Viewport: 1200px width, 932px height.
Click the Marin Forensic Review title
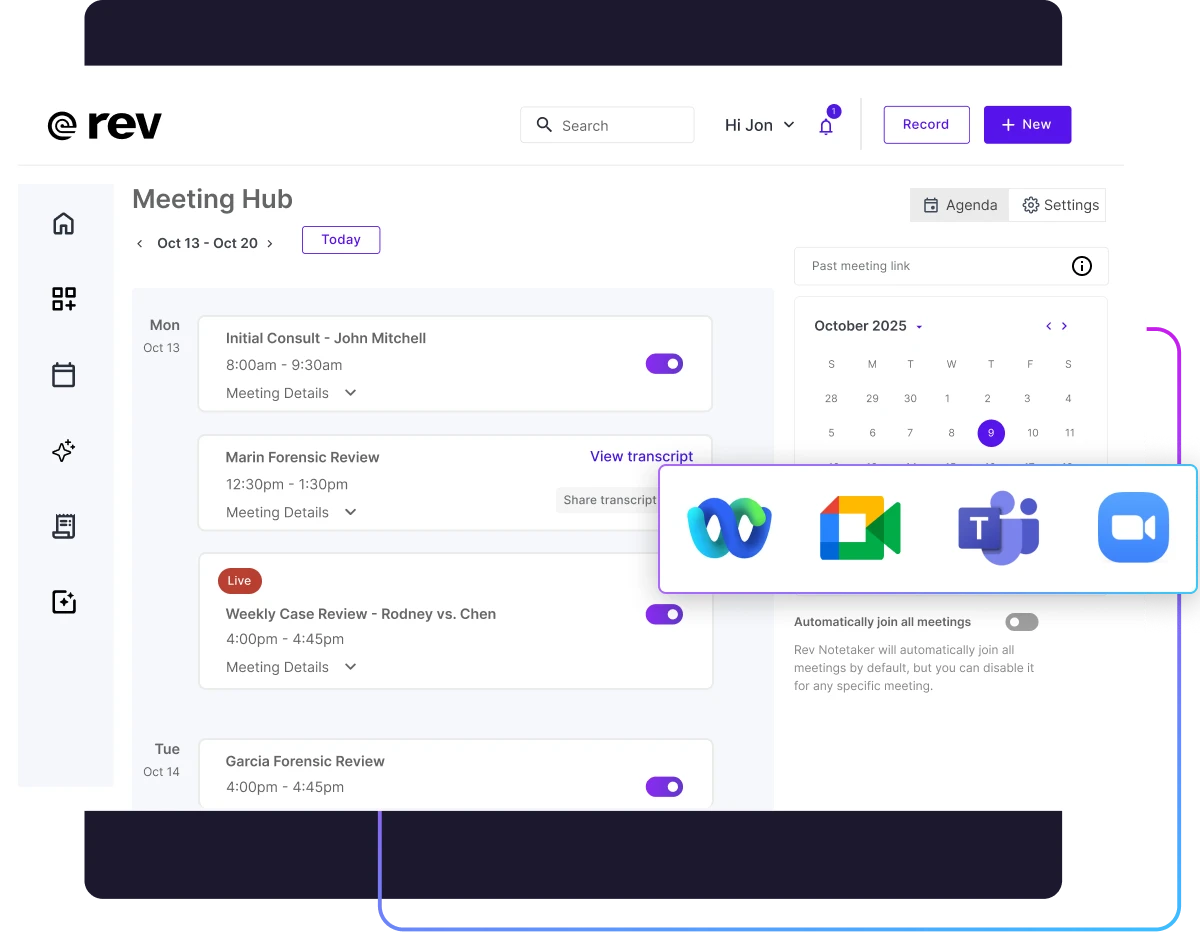coord(302,457)
